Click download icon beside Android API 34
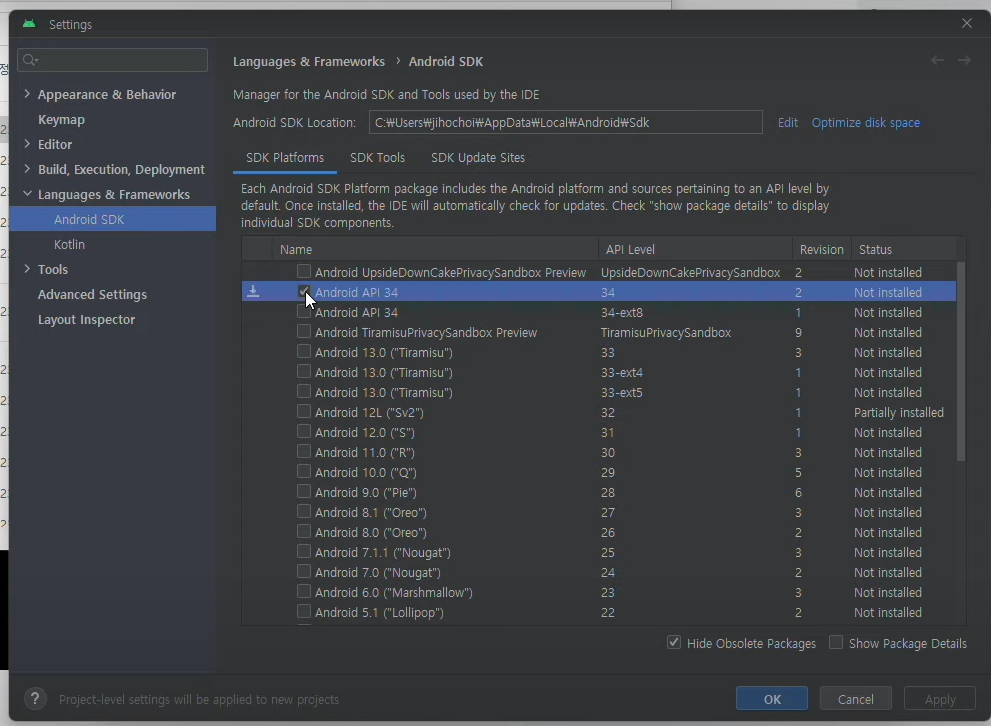This screenshot has height=726, width=991. 253,291
